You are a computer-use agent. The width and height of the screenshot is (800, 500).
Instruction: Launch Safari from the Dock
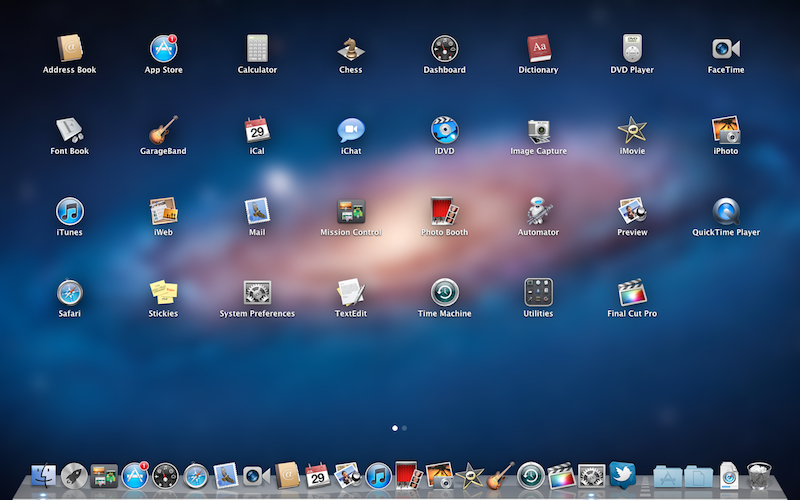tap(196, 476)
